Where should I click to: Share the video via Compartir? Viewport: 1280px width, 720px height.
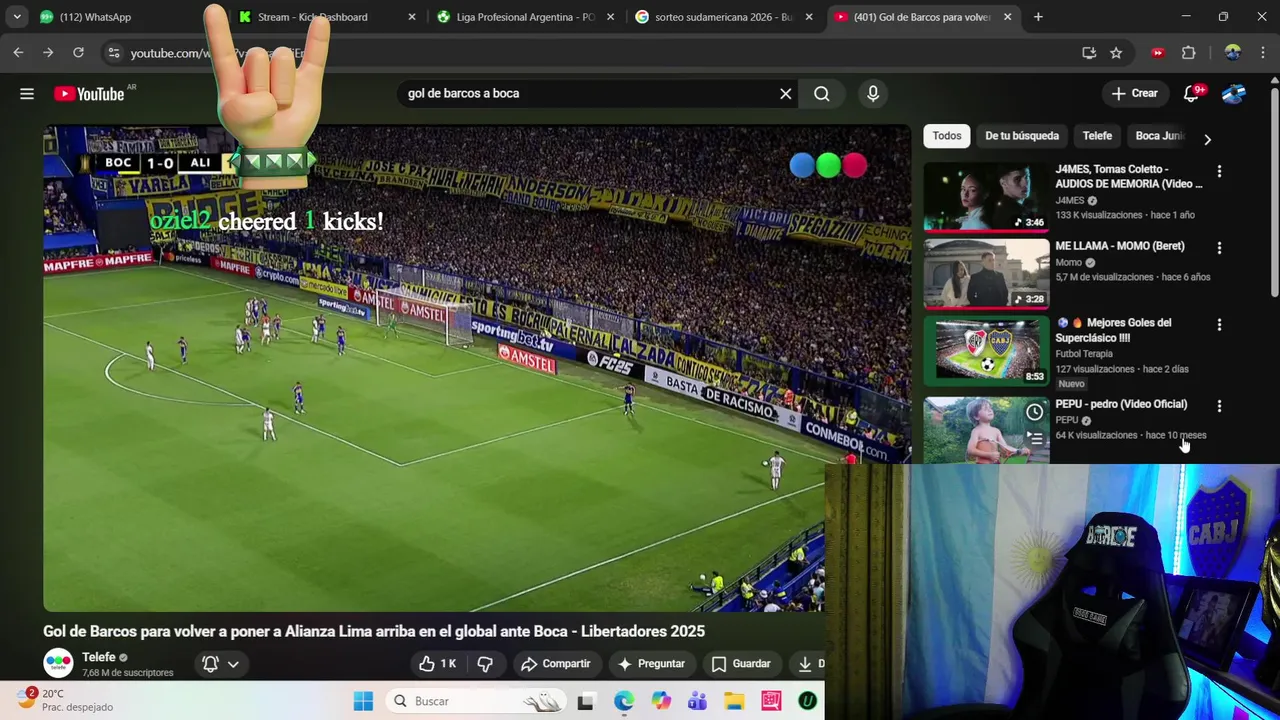[556, 664]
